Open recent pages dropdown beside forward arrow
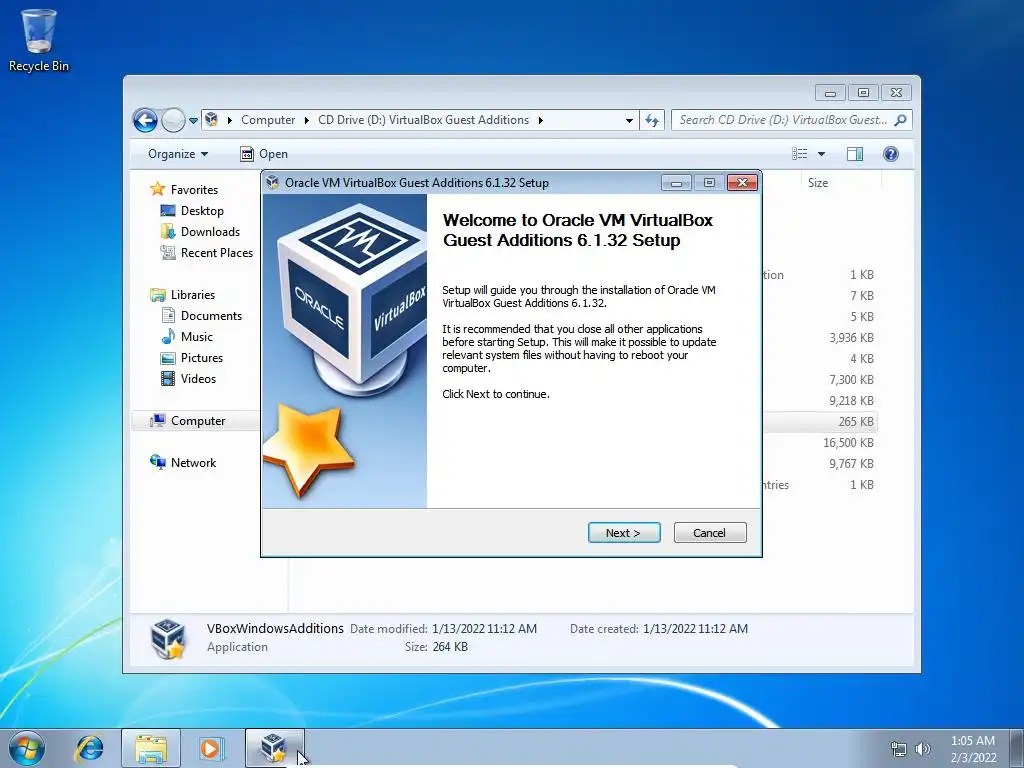 [x=193, y=121]
